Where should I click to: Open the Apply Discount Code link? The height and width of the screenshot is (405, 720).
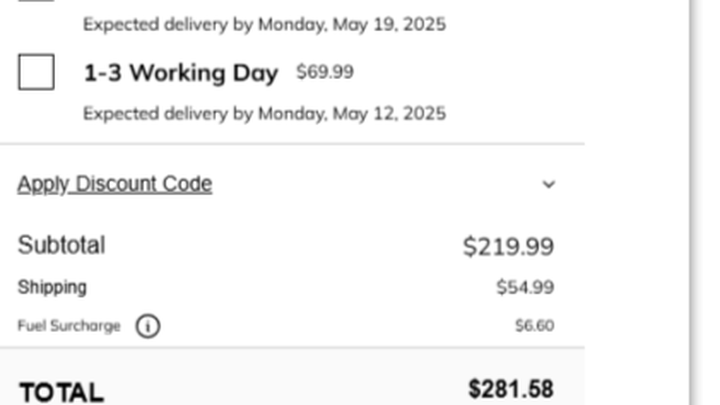(115, 185)
